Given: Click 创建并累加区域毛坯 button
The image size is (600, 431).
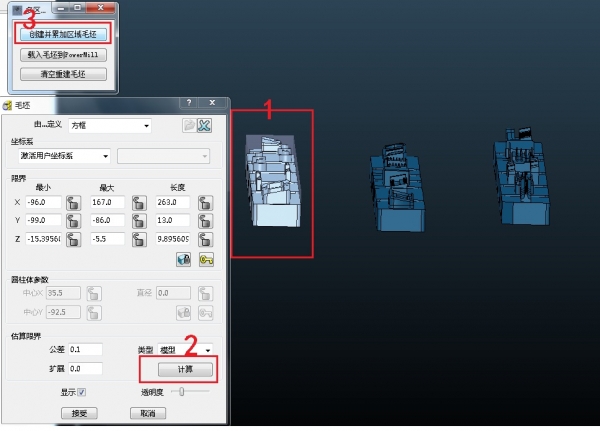Looking at the screenshot, I should (x=63, y=34).
